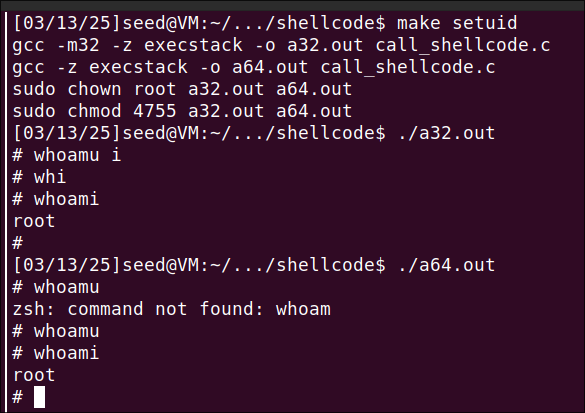585x413 pixels.
Task: Click the 'make setuid' command text
Action: pyautogui.click(x=457, y=23)
